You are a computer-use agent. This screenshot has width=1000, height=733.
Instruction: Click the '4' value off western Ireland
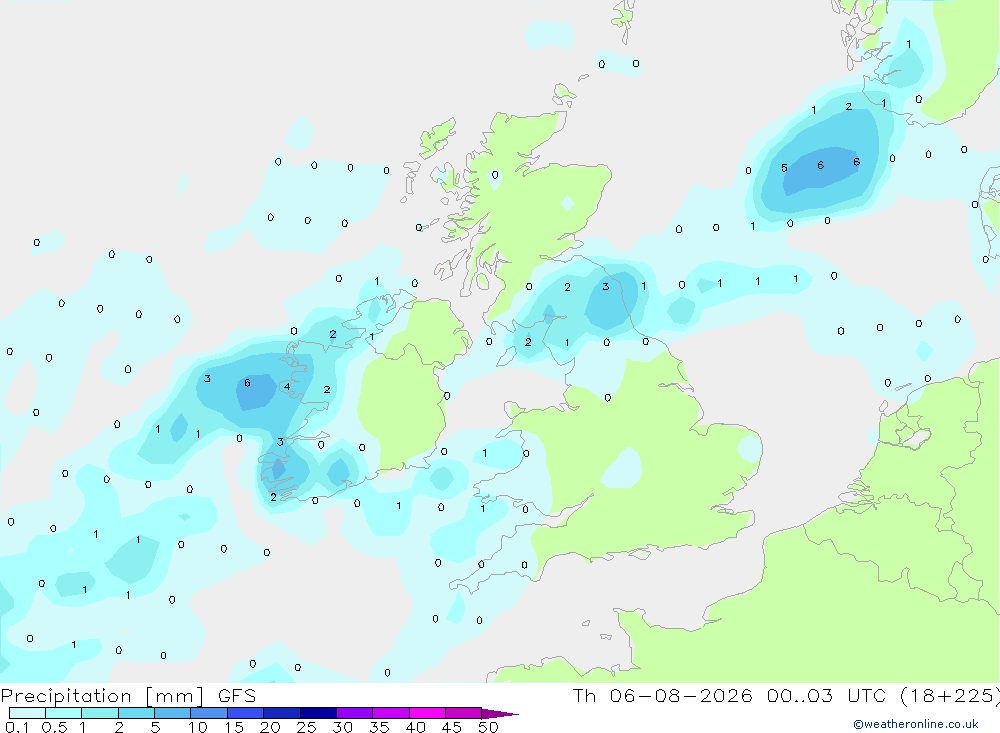tap(287, 387)
